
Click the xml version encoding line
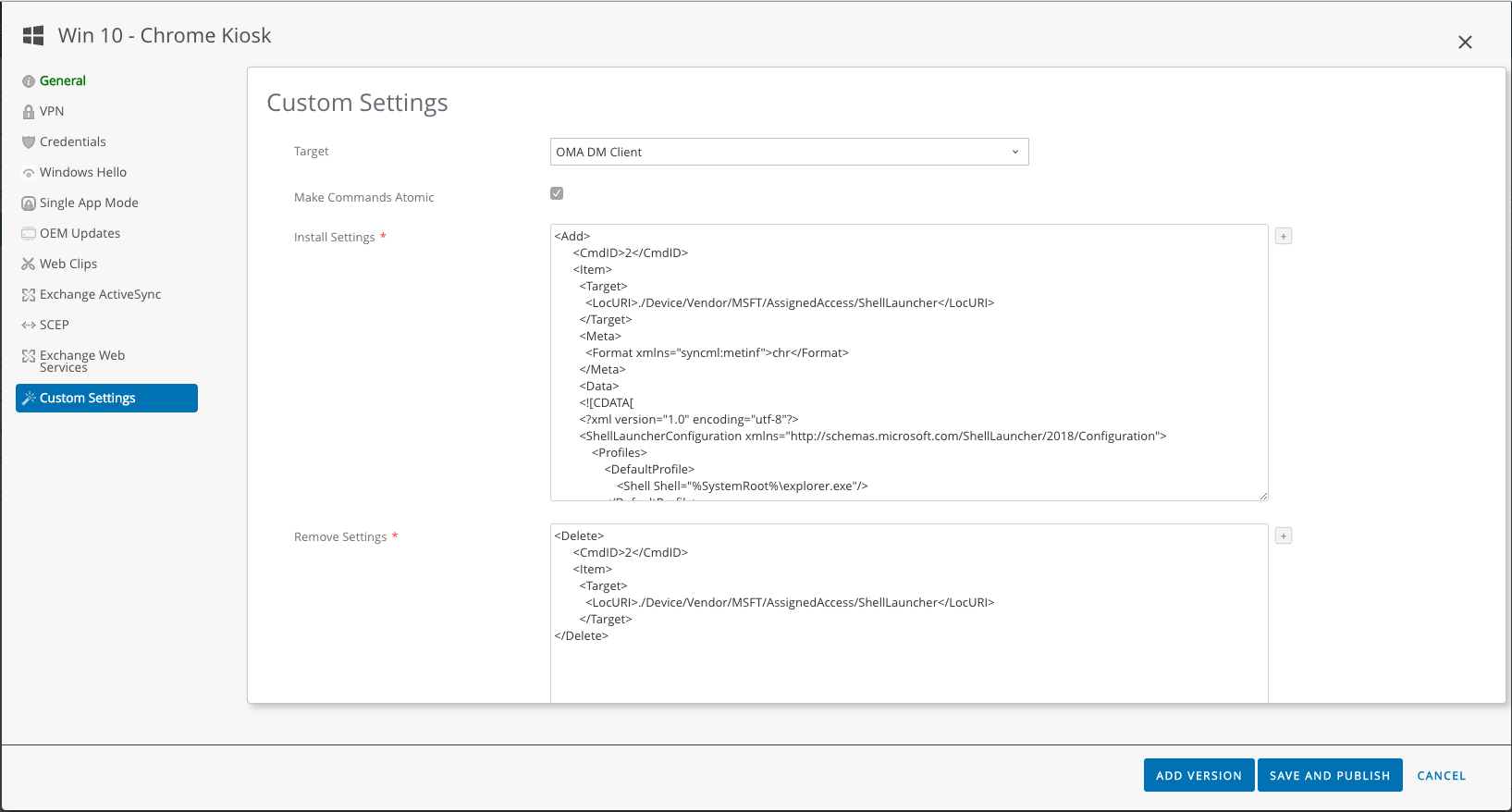tap(689, 420)
